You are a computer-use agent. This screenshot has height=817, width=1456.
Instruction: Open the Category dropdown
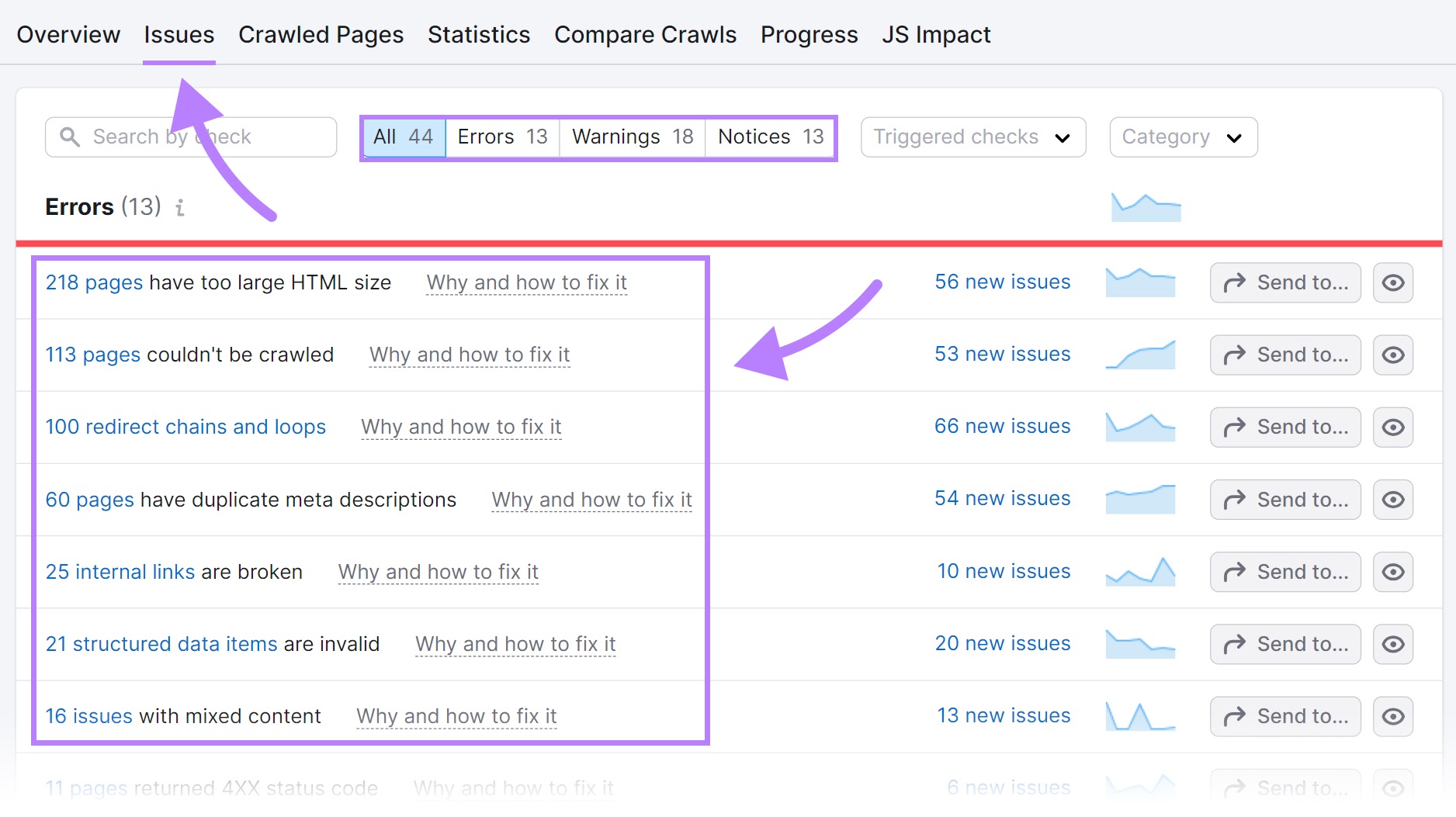tap(1182, 137)
